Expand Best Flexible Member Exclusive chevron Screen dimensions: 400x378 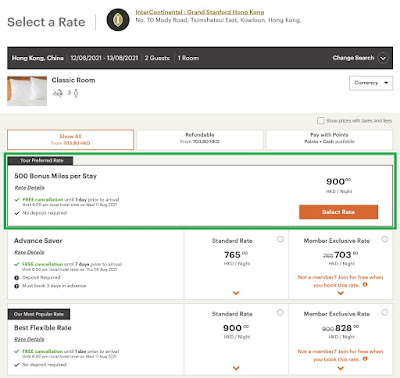340,368
